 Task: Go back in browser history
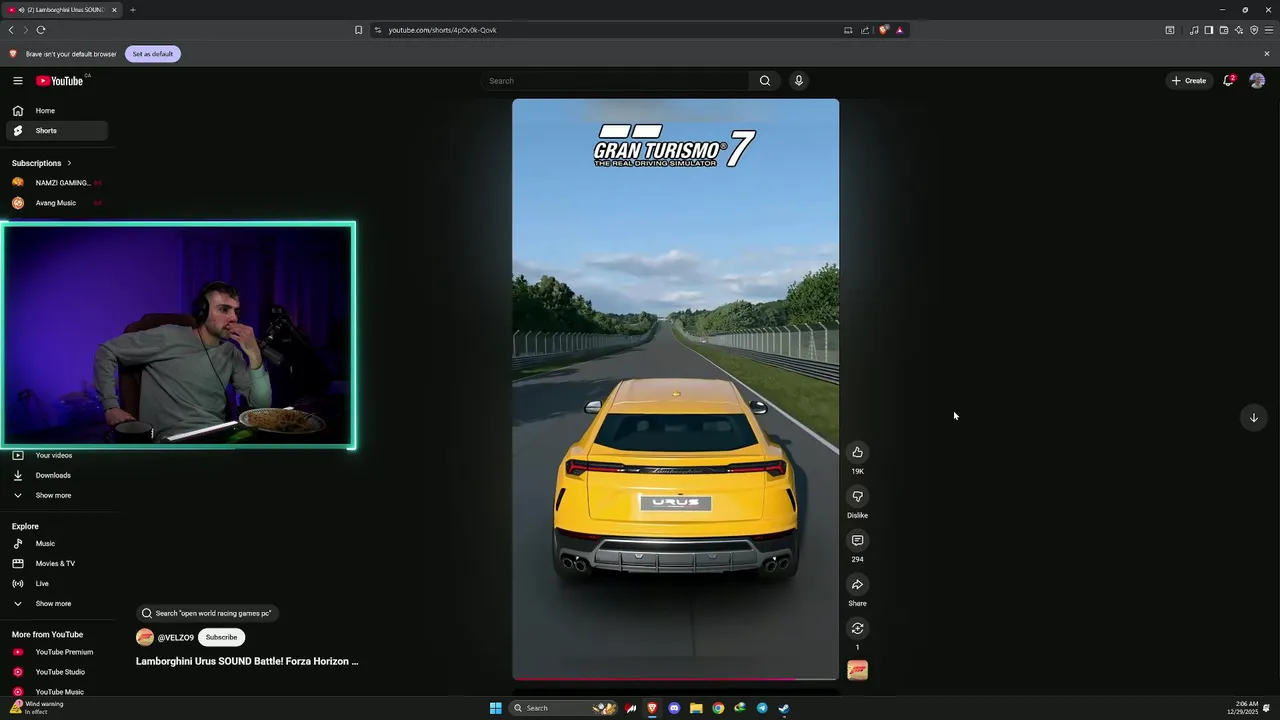(11, 30)
